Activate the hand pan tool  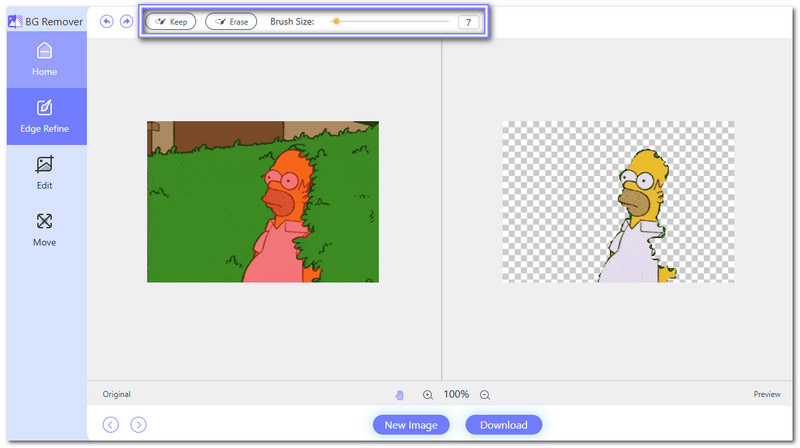pyautogui.click(x=399, y=395)
